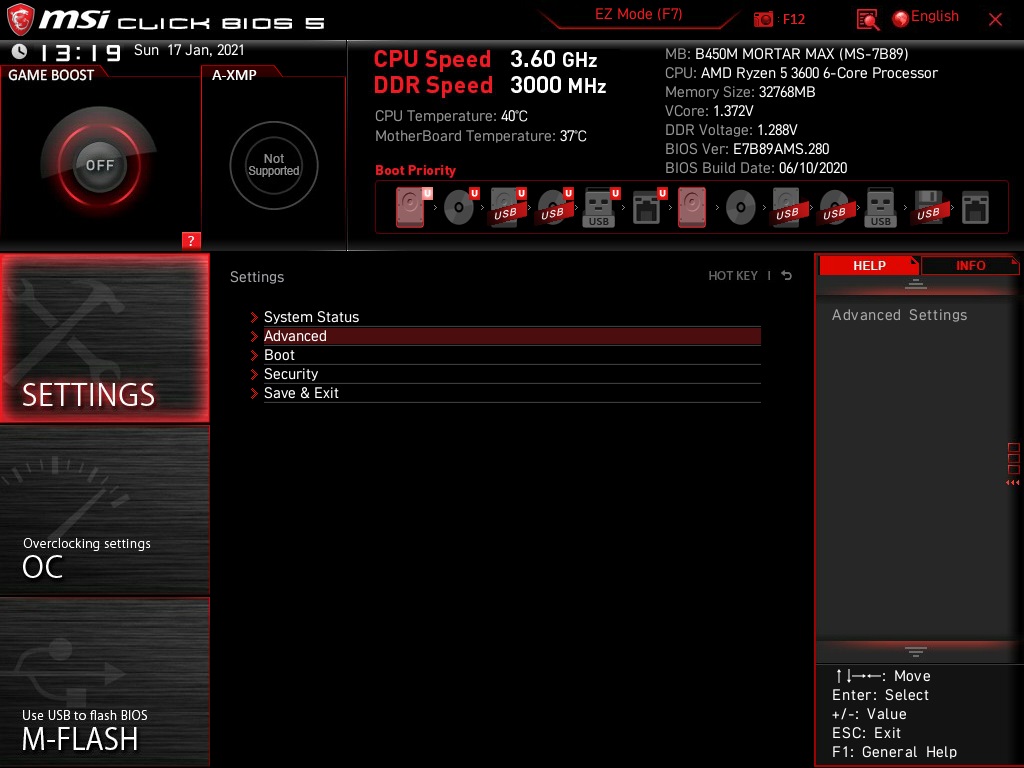Expand the Advanced menu chevron
Viewport: 1024px width, 768px height.
coord(254,336)
